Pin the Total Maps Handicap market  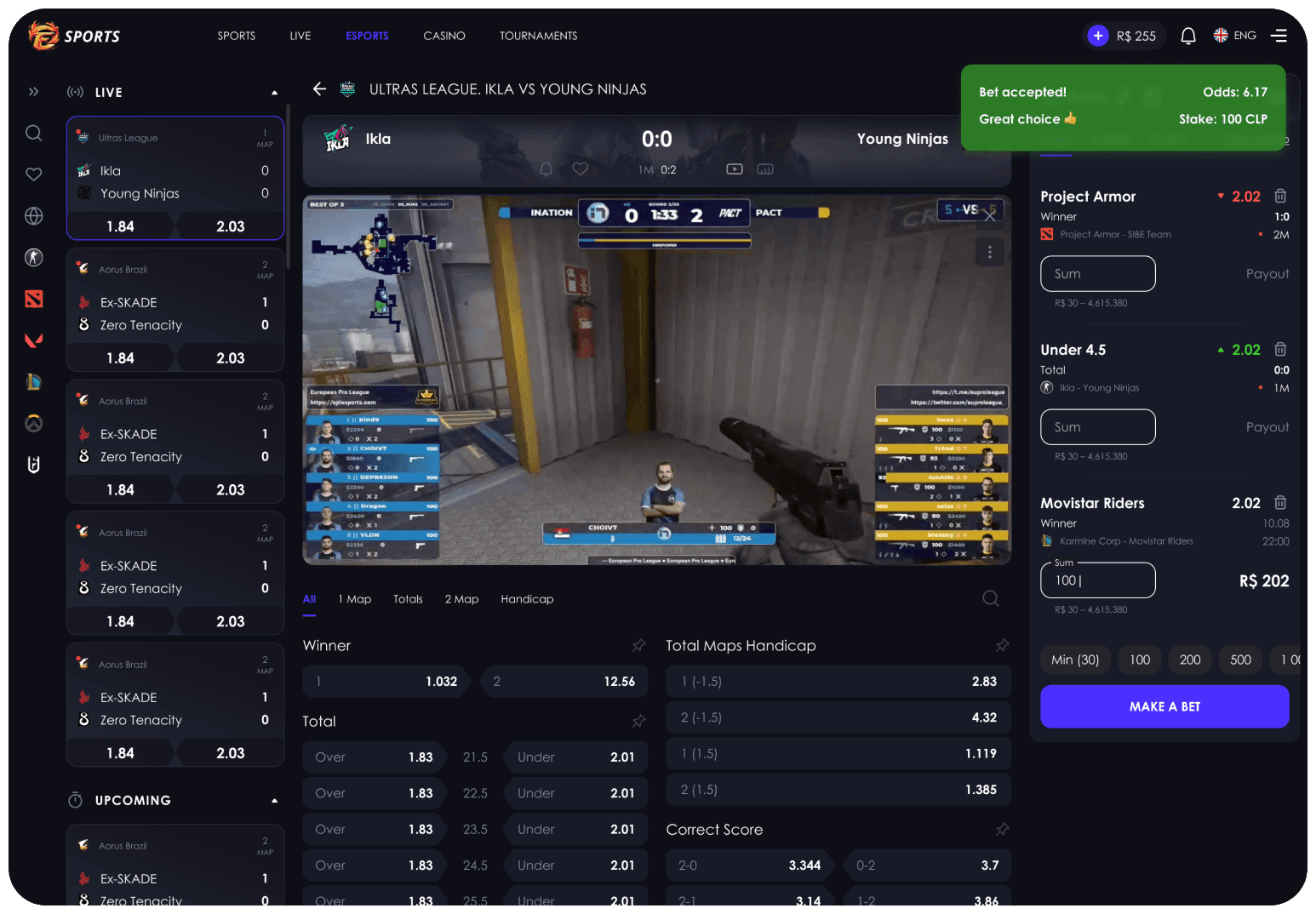[x=1002, y=646]
